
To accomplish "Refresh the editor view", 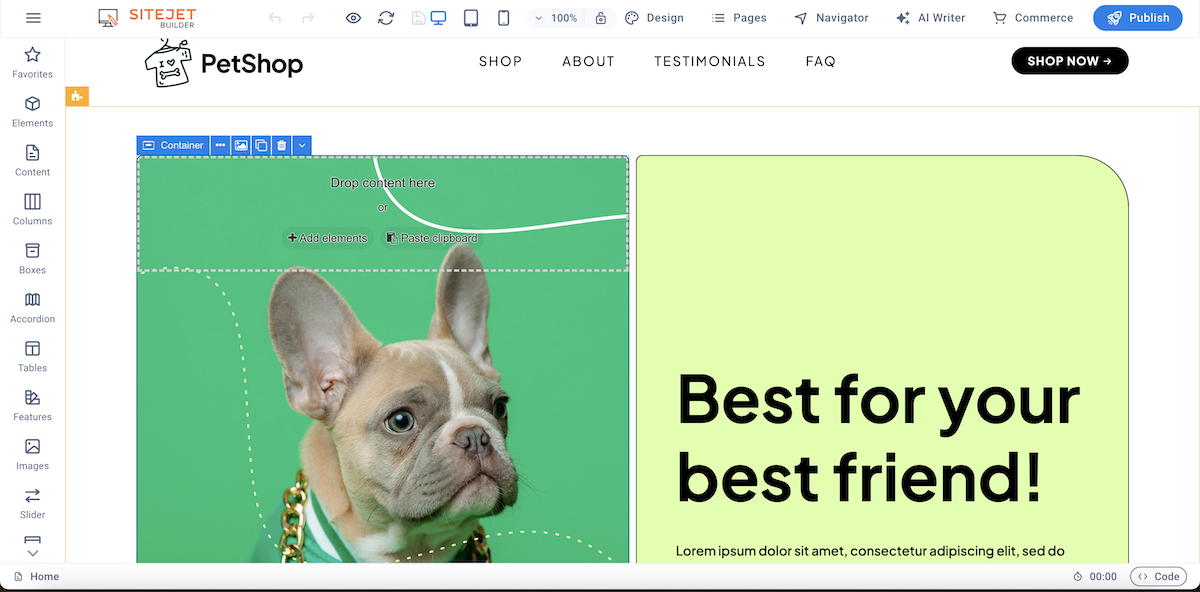I will [x=386, y=18].
